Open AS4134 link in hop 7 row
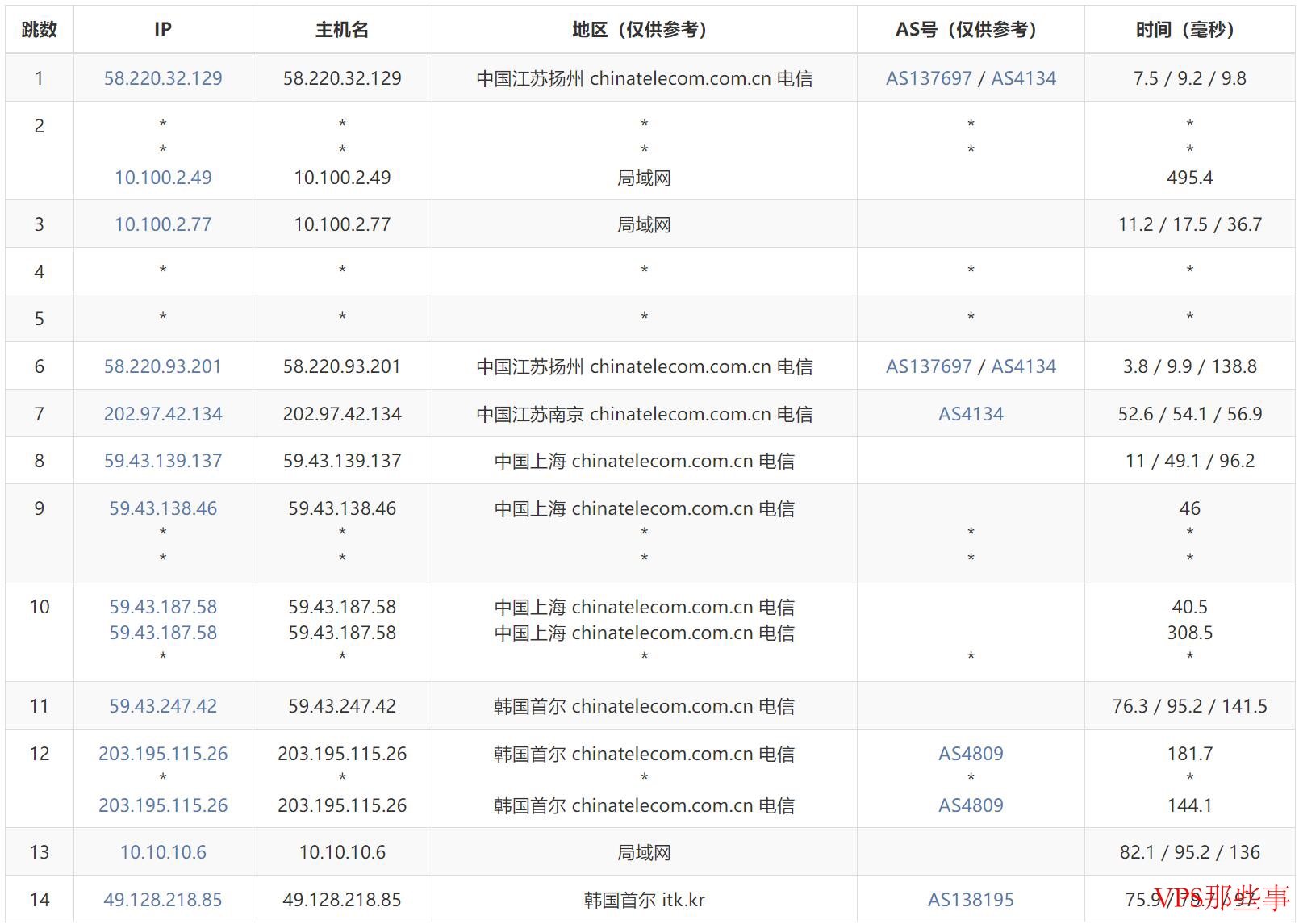Screen dimensions: 1299x924 [971, 414]
